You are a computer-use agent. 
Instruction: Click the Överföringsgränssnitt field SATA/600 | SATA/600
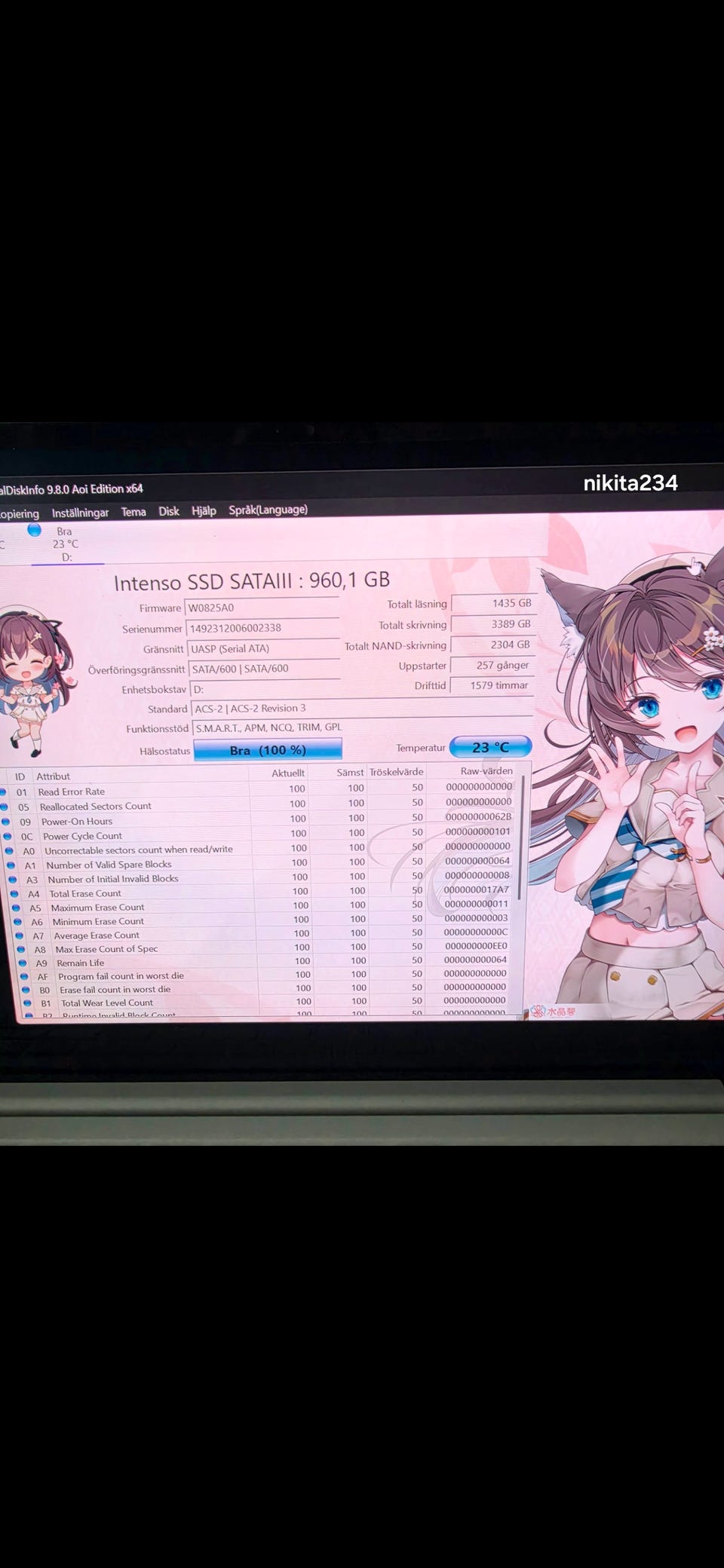(265, 669)
